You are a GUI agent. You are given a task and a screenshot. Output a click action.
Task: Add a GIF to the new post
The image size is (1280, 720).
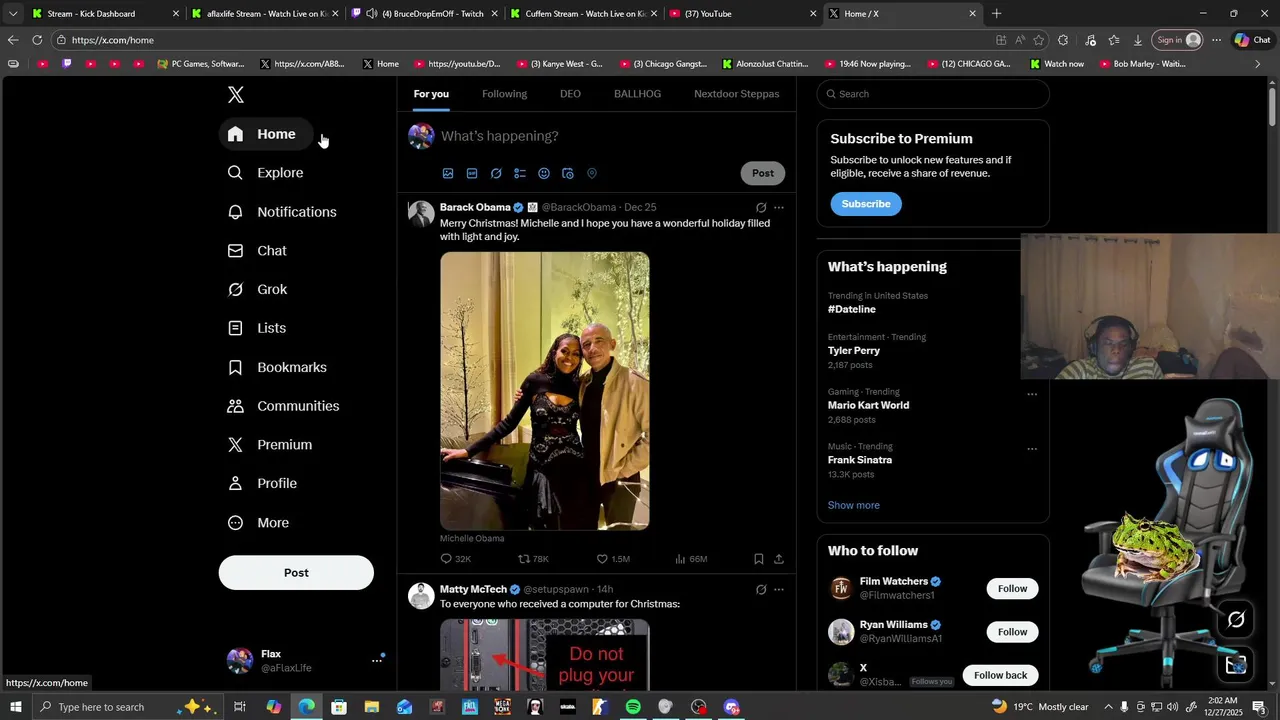pos(472,173)
